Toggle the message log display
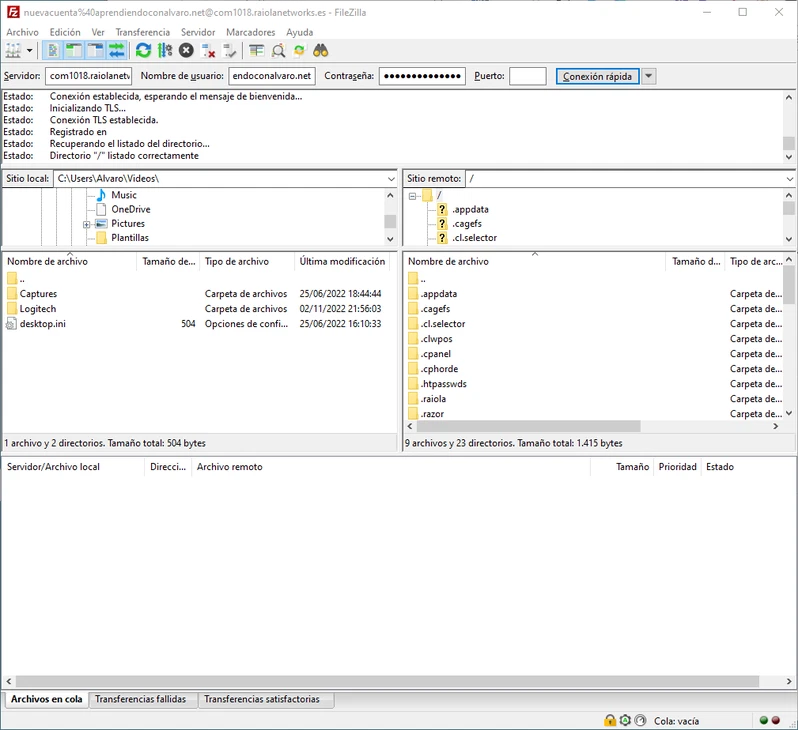Screen dimensions: 798x730 coord(53,51)
